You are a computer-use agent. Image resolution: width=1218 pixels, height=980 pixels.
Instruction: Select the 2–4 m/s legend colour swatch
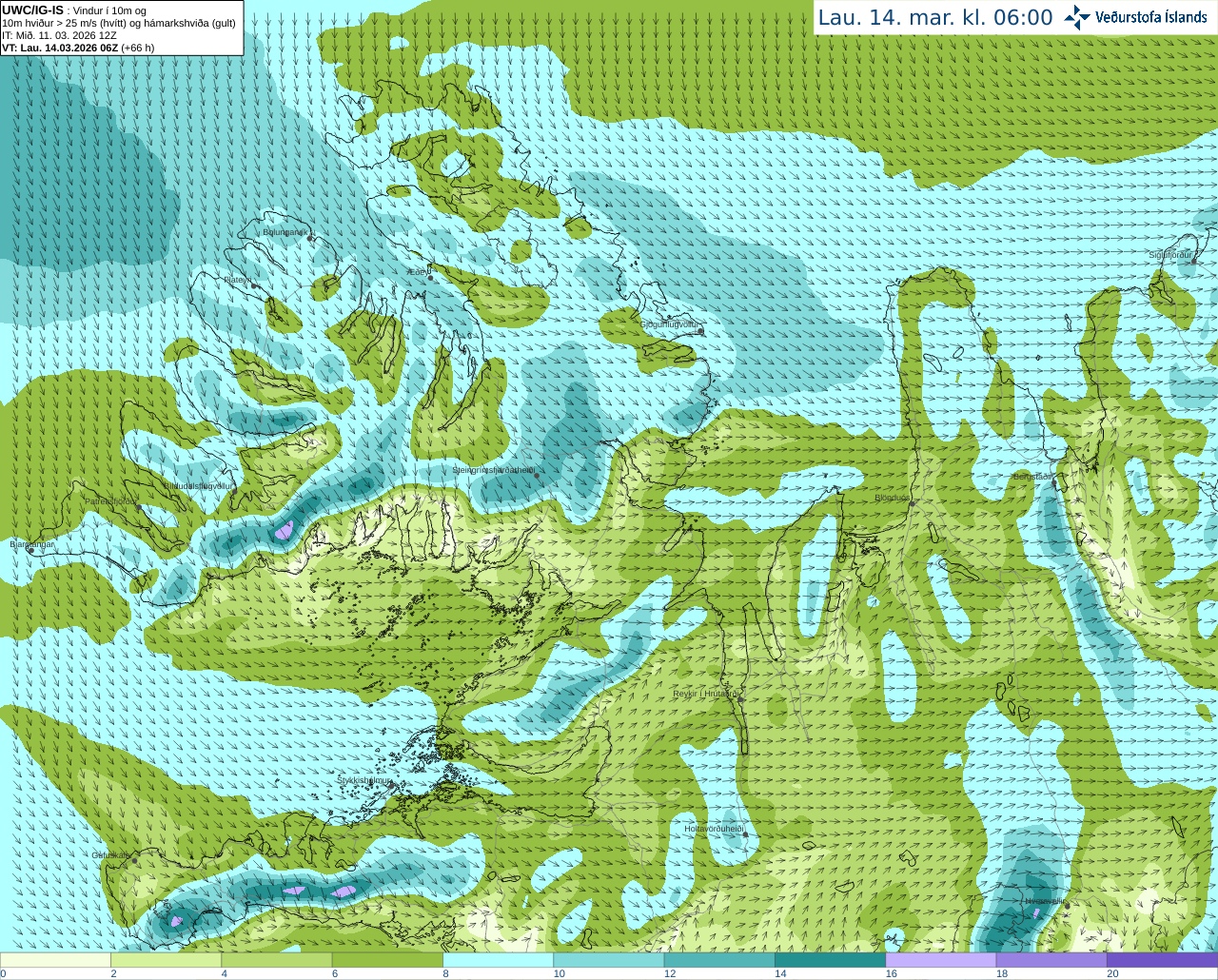[x=166, y=960]
